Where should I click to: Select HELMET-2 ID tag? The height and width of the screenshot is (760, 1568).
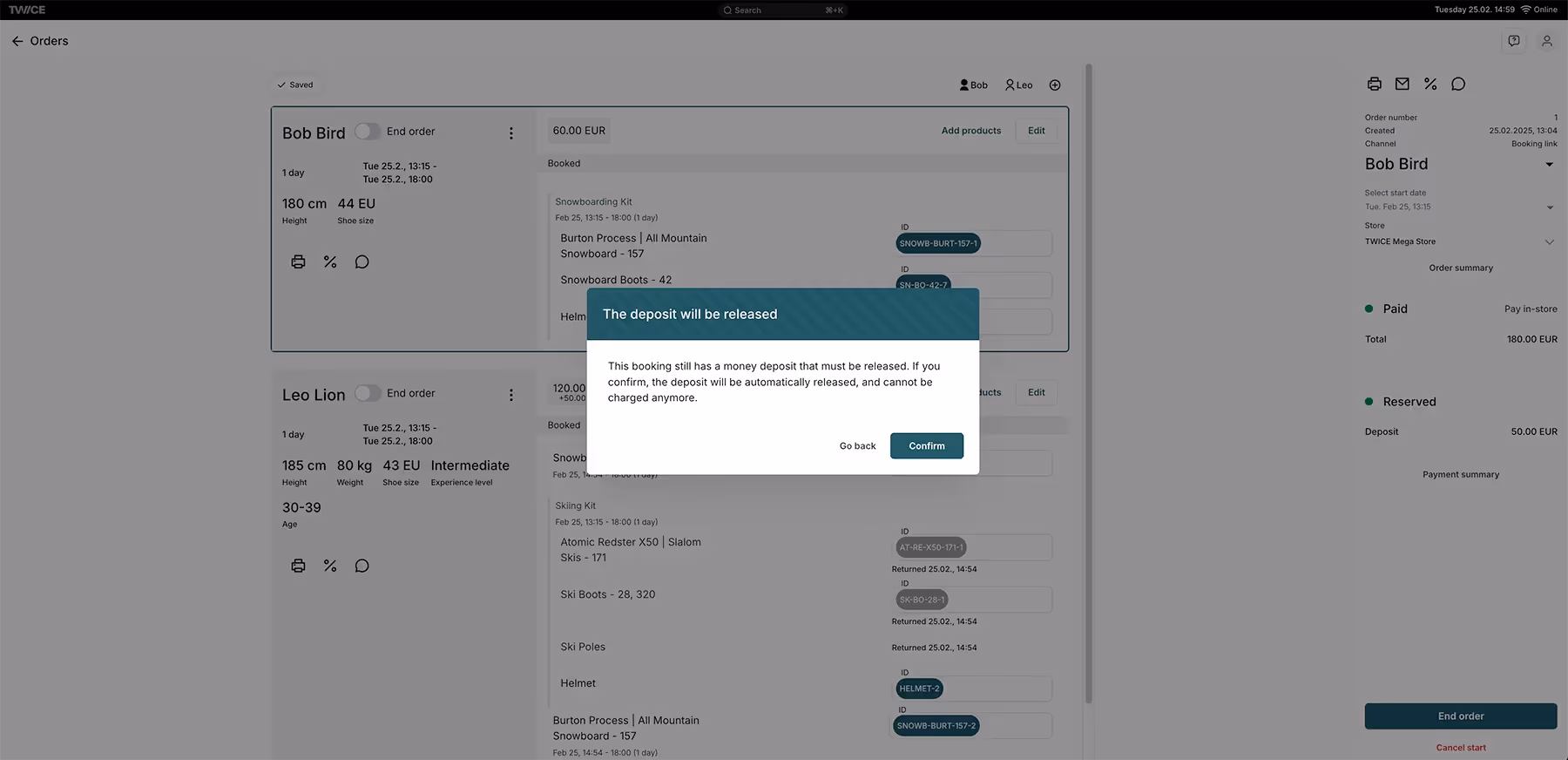tap(919, 689)
